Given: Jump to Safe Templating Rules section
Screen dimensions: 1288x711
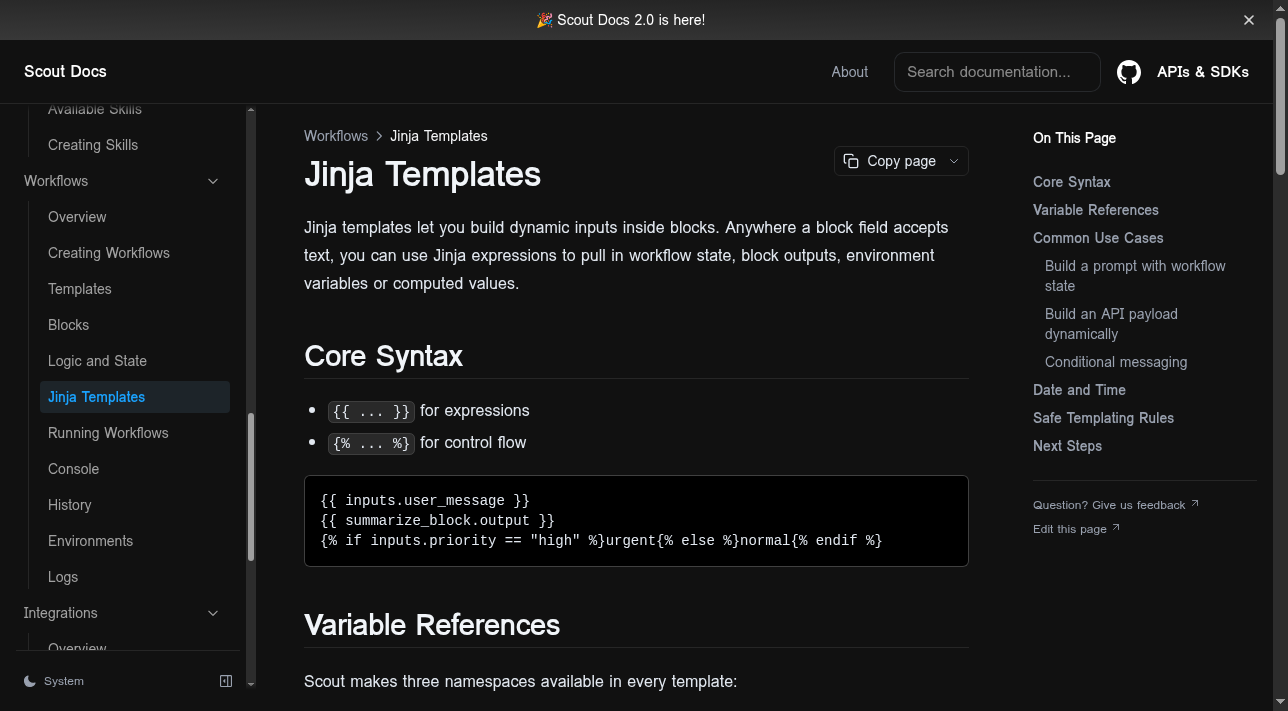Looking at the screenshot, I should point(1103,418).
